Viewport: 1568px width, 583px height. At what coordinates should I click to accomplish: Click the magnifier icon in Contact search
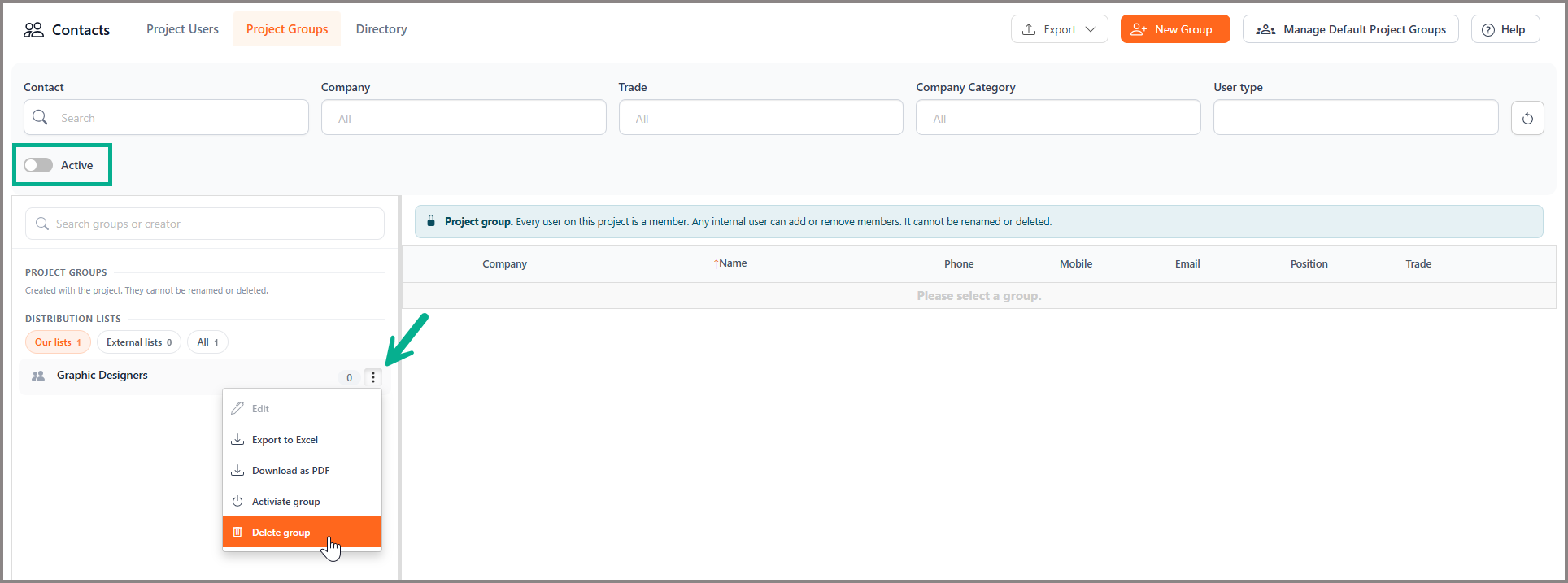point(40,118)
